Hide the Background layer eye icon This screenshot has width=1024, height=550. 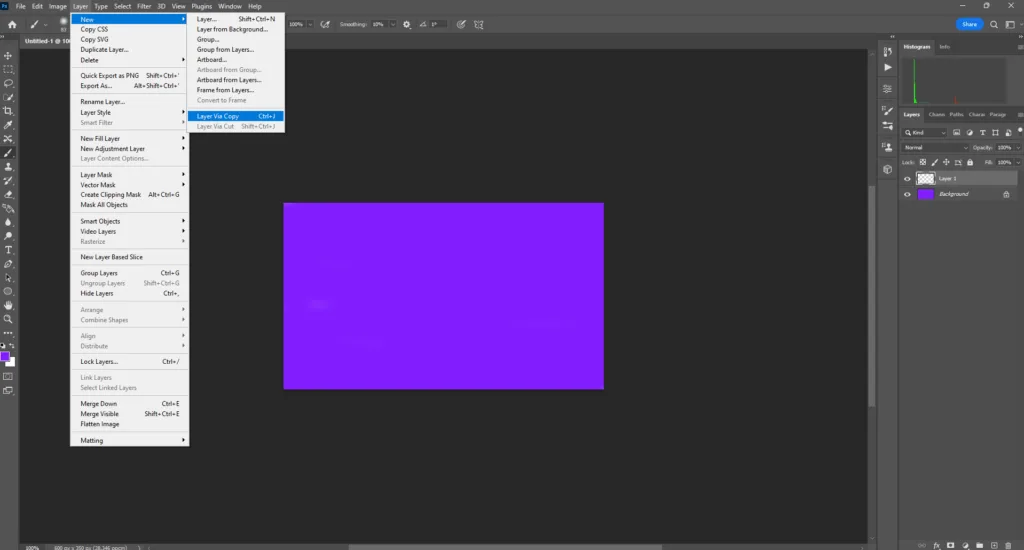coord(907,194)
